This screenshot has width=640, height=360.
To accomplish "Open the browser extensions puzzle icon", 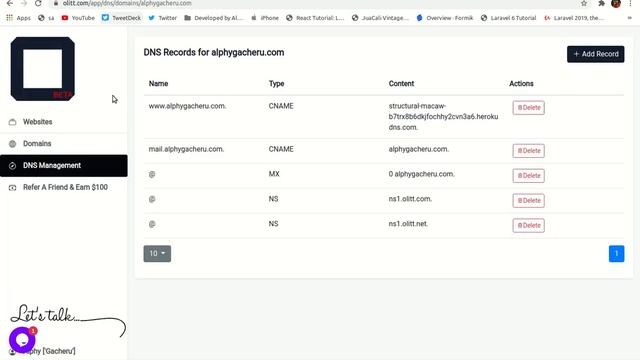I will (601, 3).
